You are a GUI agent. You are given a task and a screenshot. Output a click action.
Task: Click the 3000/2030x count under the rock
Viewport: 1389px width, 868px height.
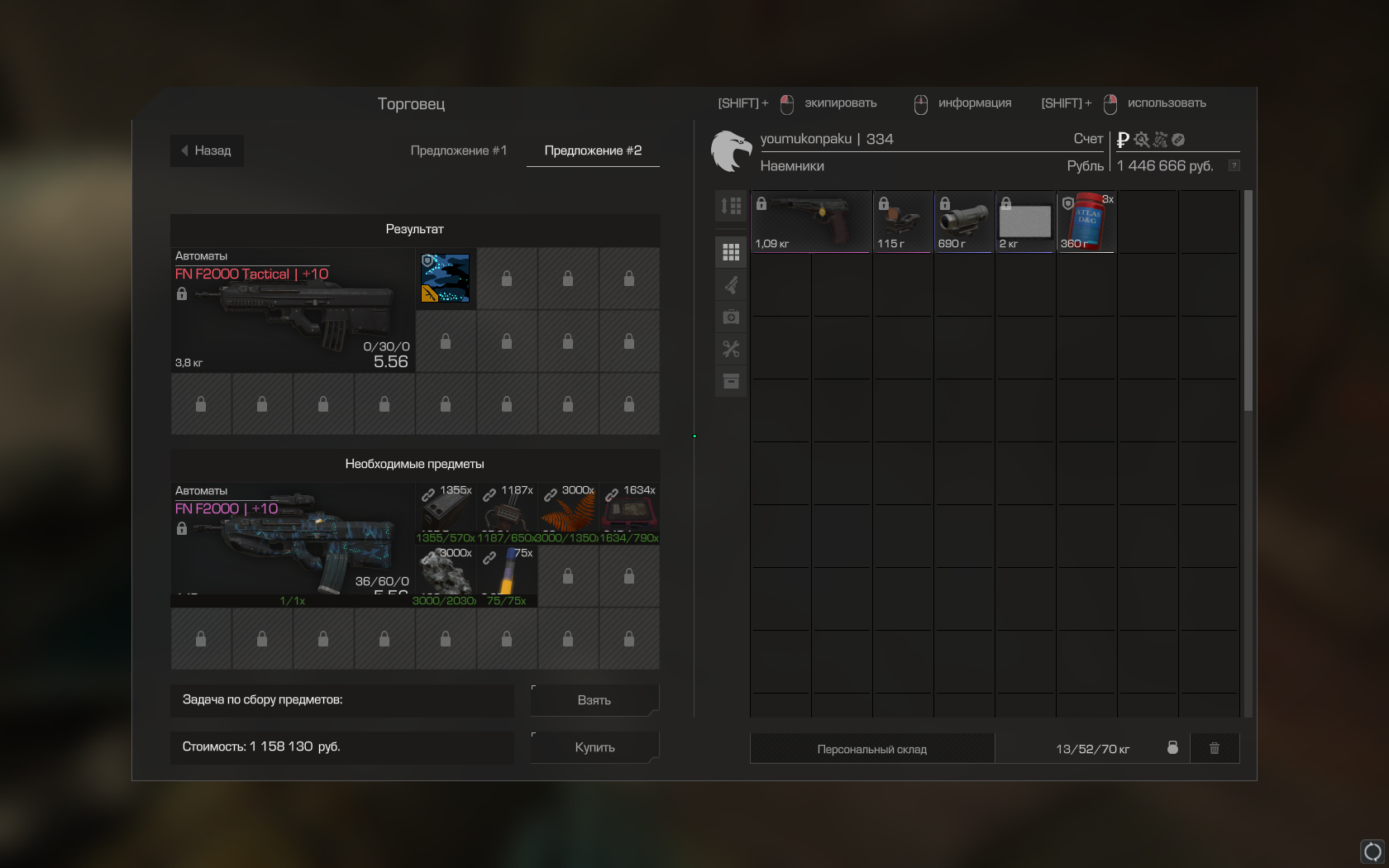[444, 600]
